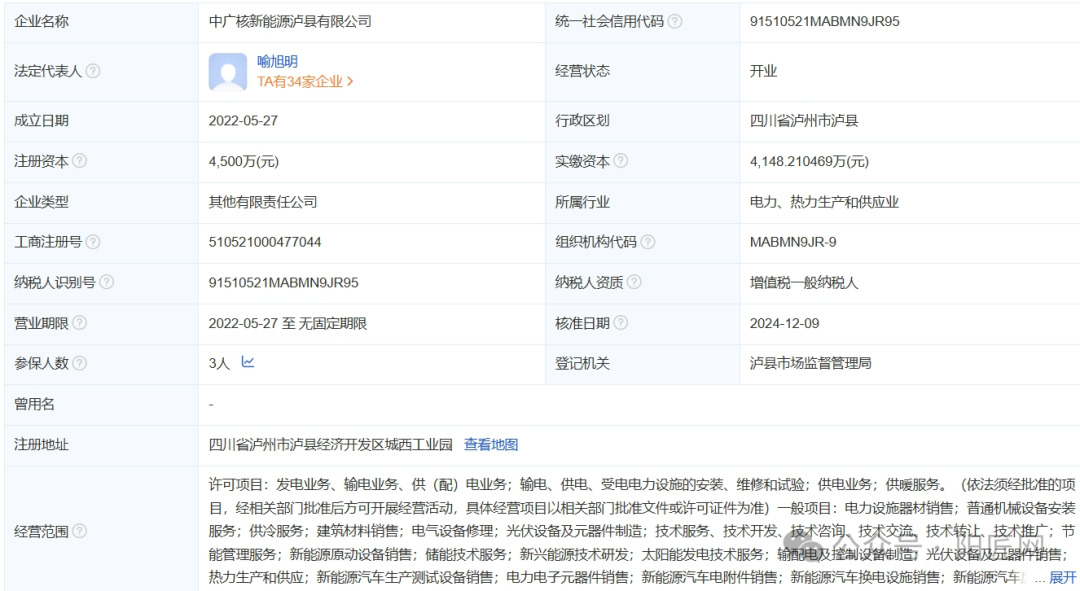1080x591 pixels.
Task: Click the question mark beside 参保人数
Action: [x=78, y=364]
